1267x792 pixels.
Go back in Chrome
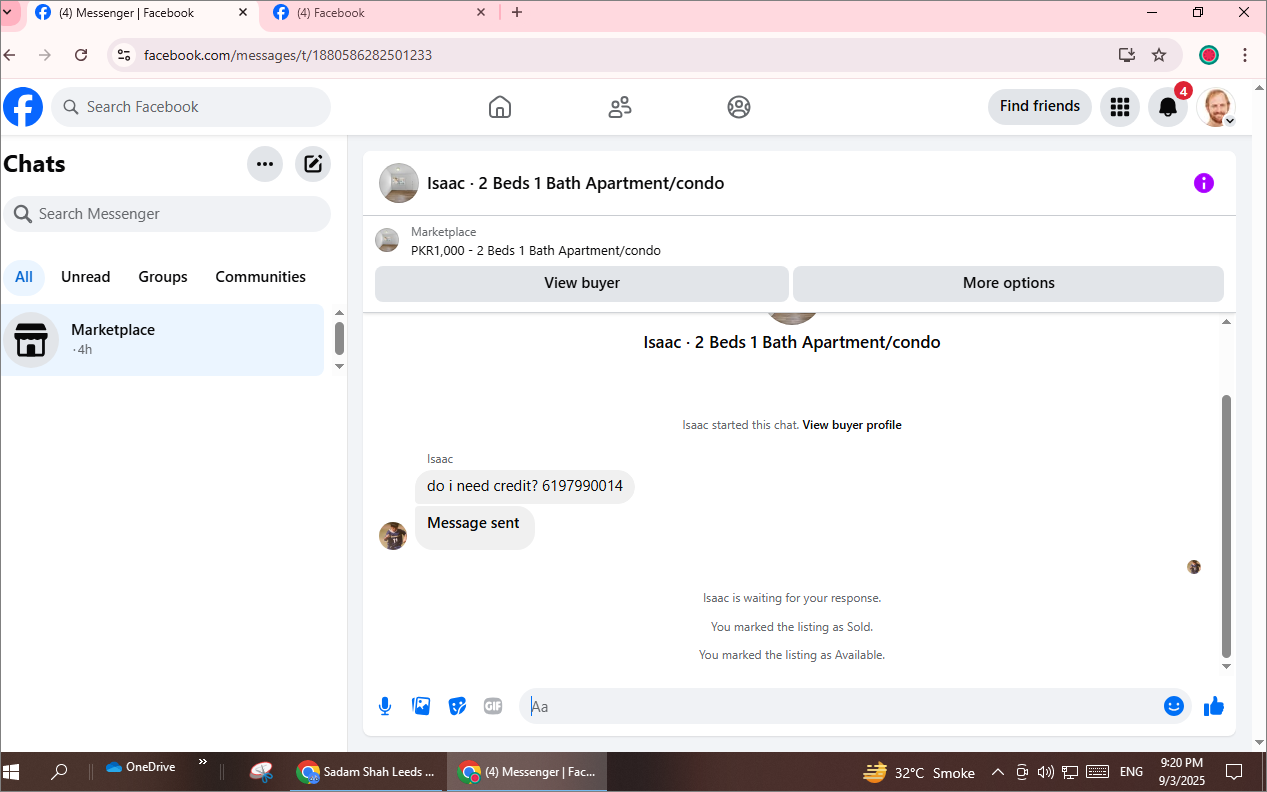(x=10, y=55)
